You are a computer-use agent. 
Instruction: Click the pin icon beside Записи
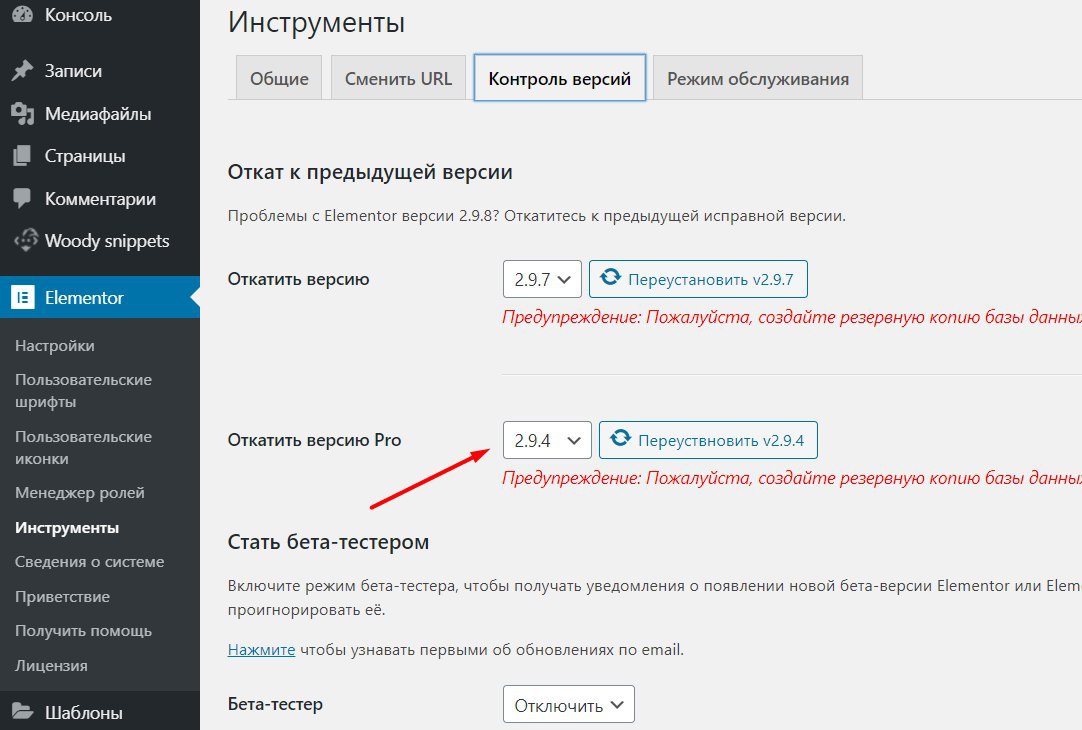[22, 70]
